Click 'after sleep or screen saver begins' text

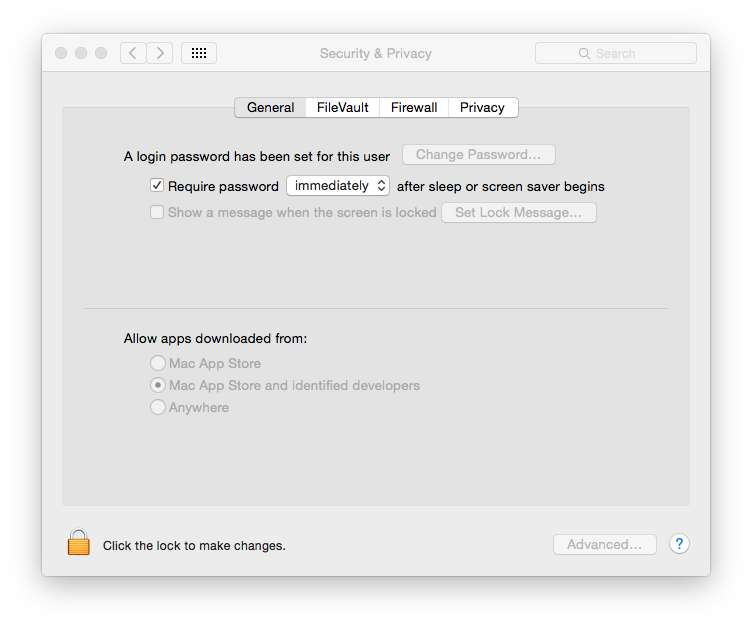tap(501, 186)
